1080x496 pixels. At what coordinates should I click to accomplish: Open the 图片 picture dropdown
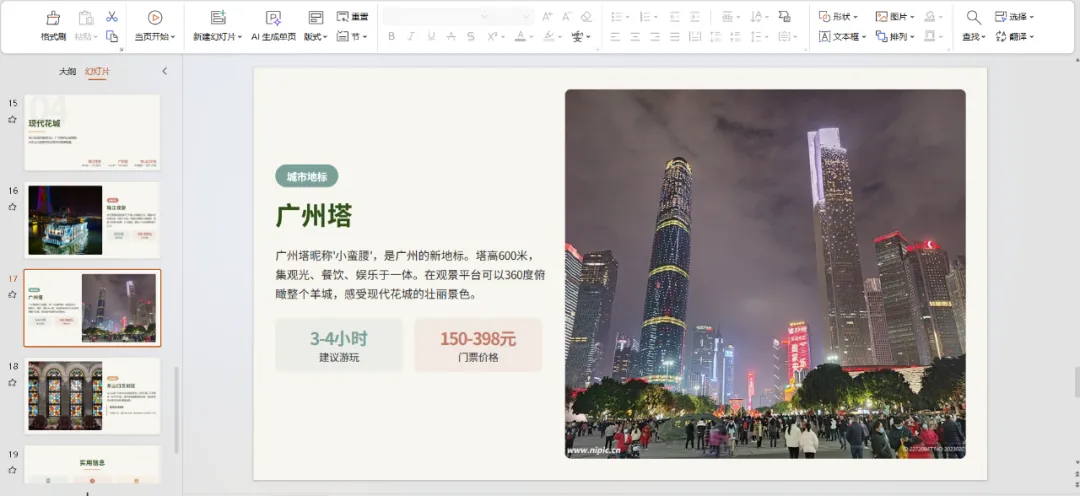tap(895, 17)
